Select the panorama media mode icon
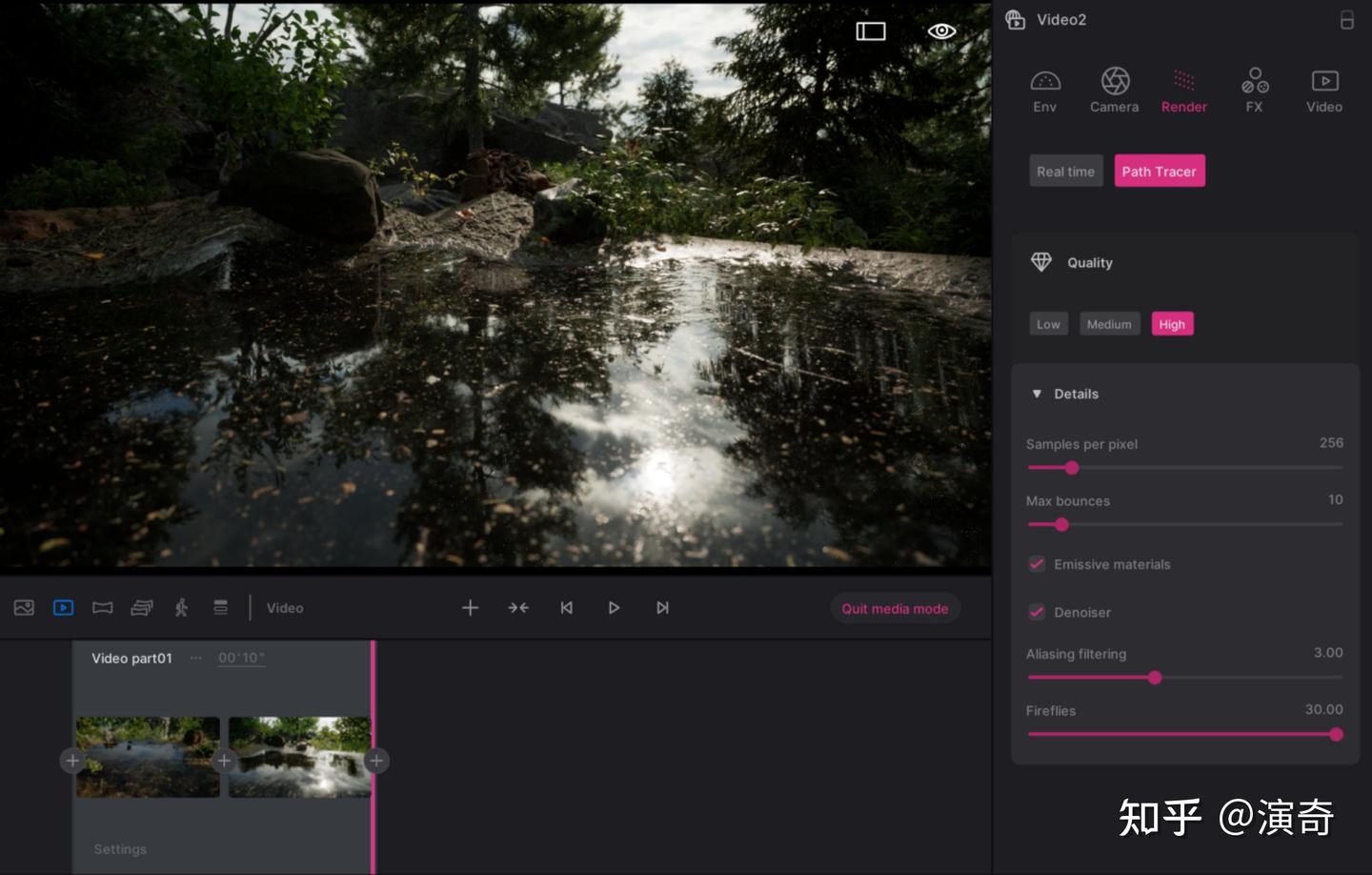Image resolution: width=1372 pixels, height=875 pixels. [102, 607]
